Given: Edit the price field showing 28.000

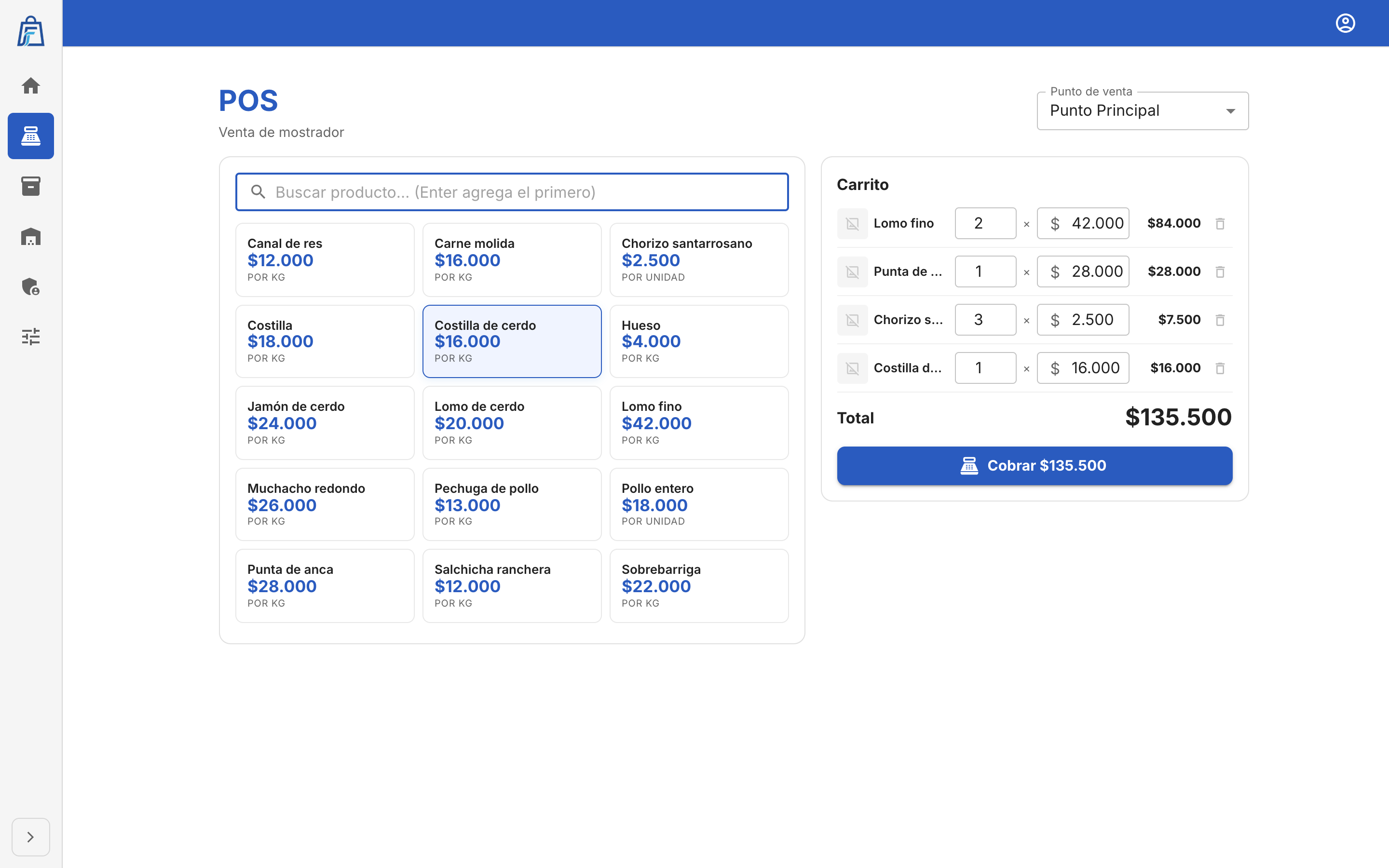Looking at the screenshot, I should point(1083,271).
